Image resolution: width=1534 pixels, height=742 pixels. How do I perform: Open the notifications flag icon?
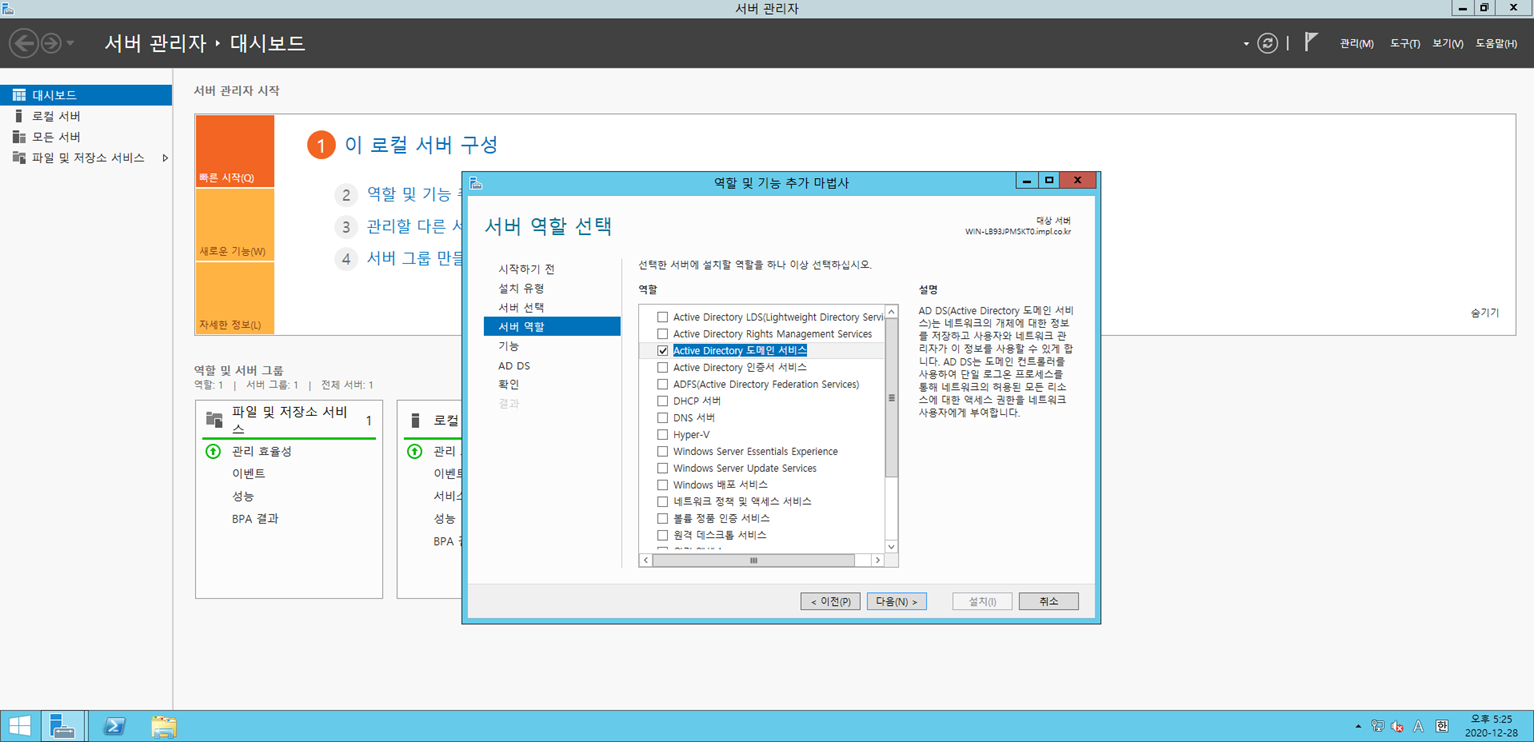(1311, 43)
